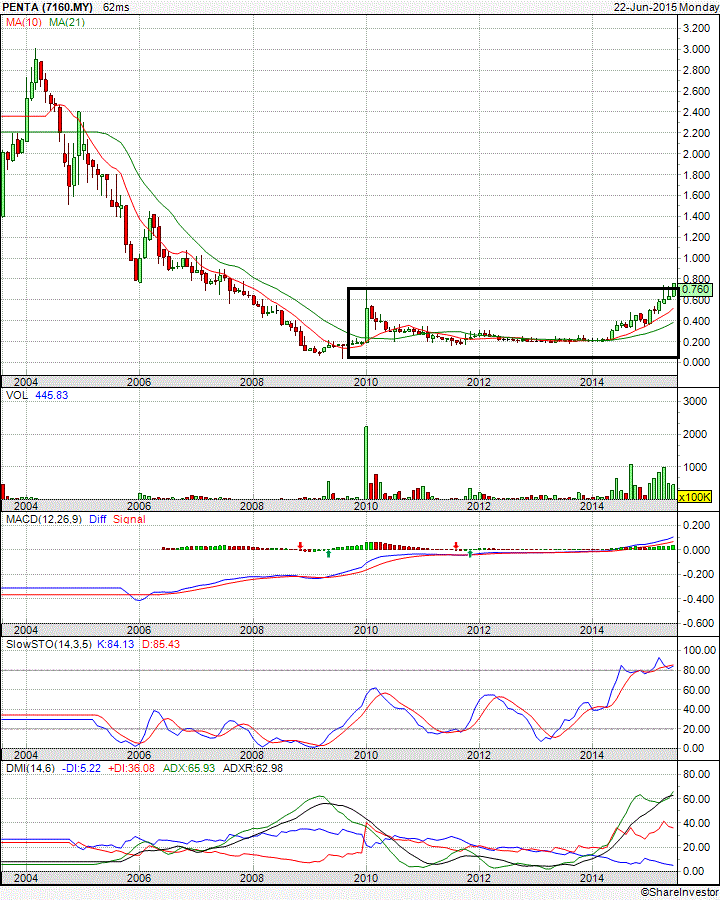Click the 2004 peak candlestick near 3.000

36,69
